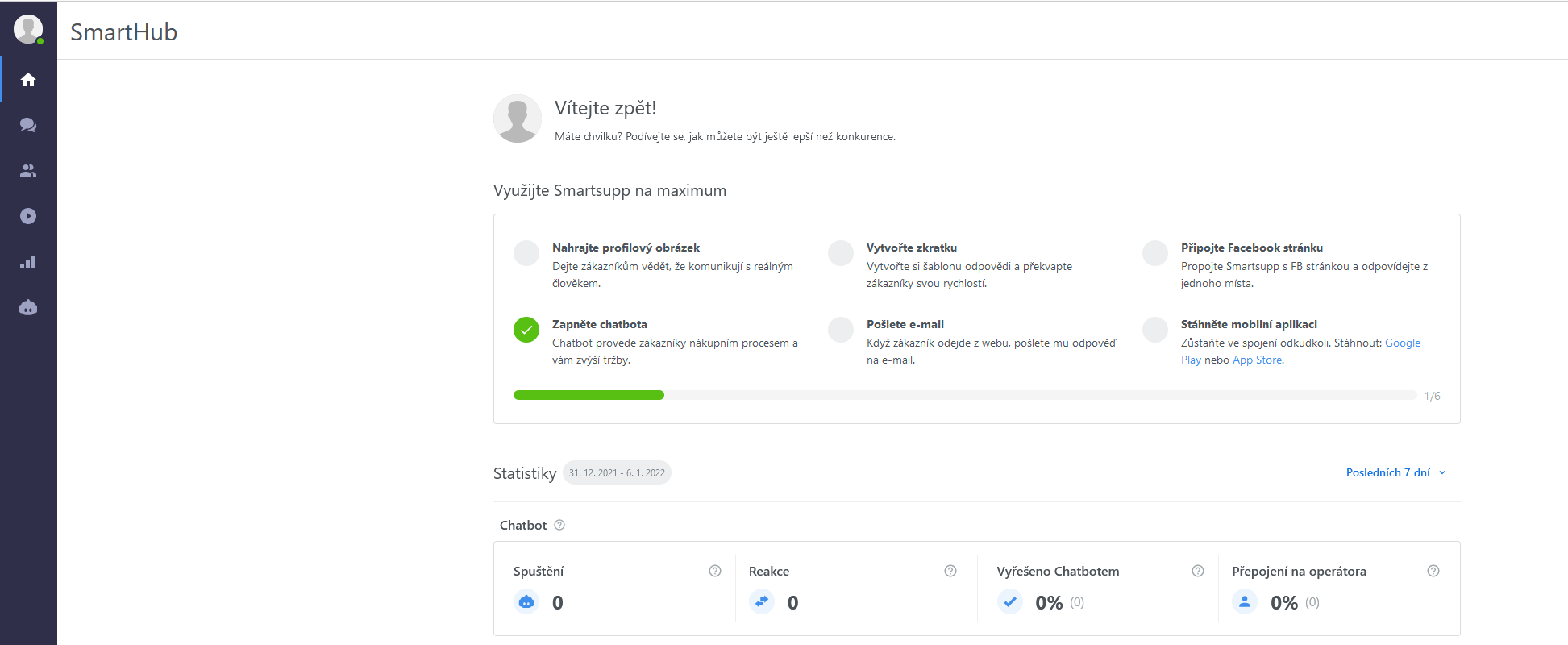
Task: Open the statistics bar chart icon
Action: pos(28,262)
